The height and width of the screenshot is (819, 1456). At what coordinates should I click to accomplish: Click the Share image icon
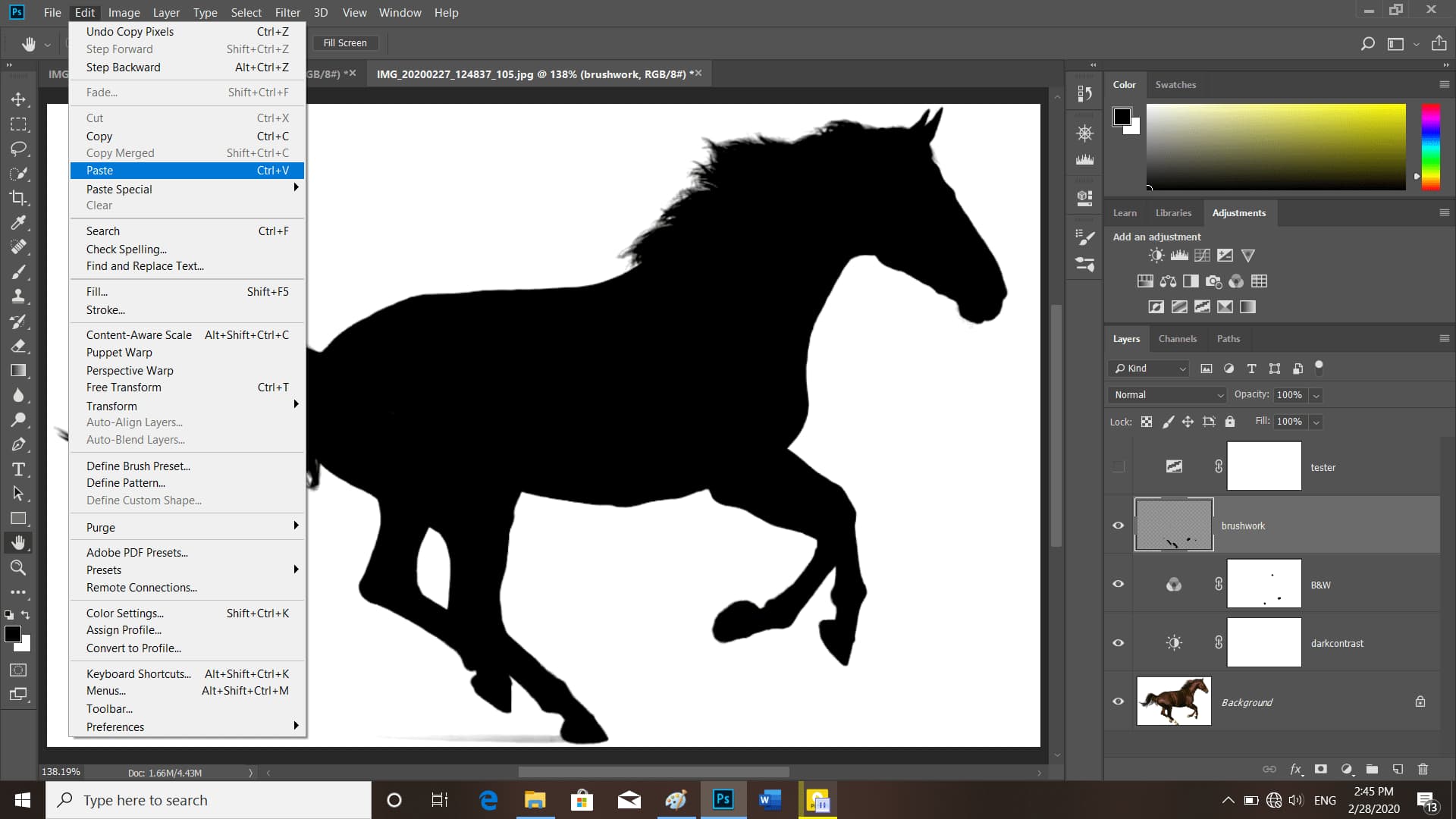pos(1439,43)
